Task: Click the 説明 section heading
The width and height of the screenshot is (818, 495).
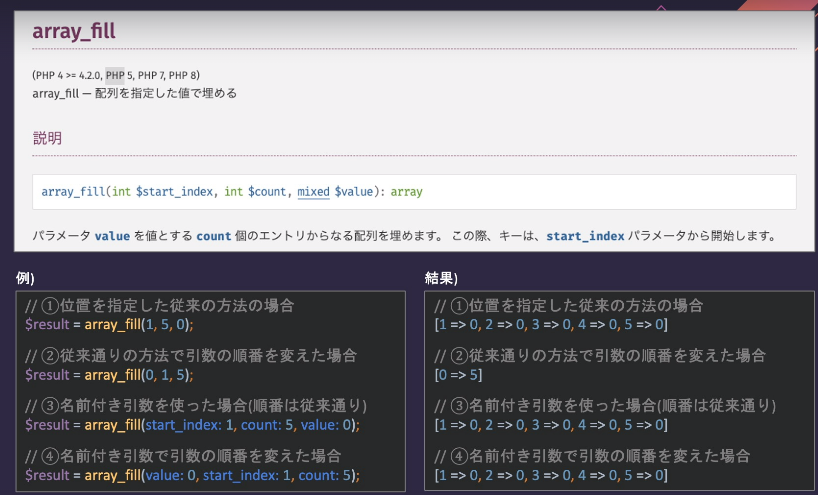Action: pos(47,138)
